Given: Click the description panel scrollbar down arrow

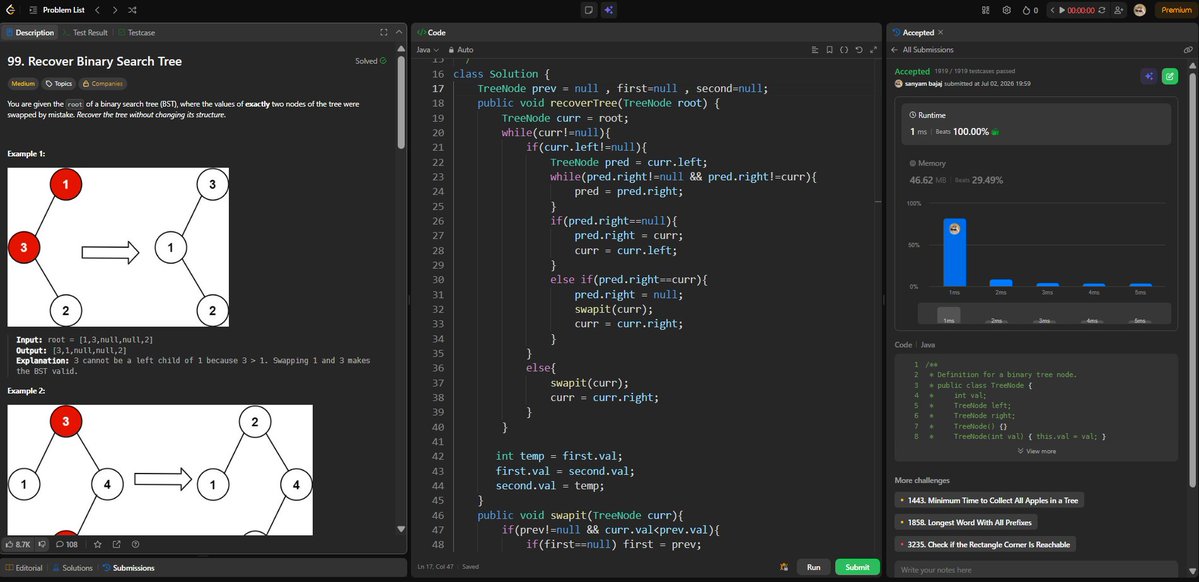Looking at the screenshot, I should (x=401, y=528).
